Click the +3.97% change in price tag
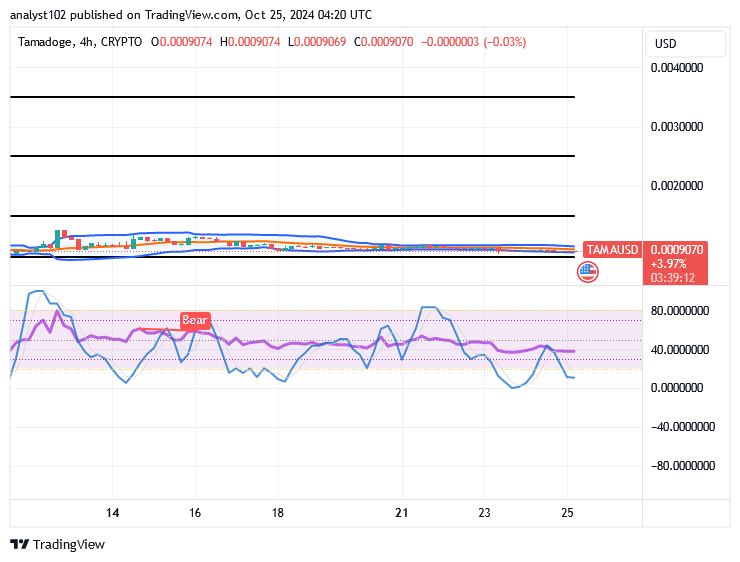Image resolution: width=740 pixels, height=562 pixels. (668, 264)
